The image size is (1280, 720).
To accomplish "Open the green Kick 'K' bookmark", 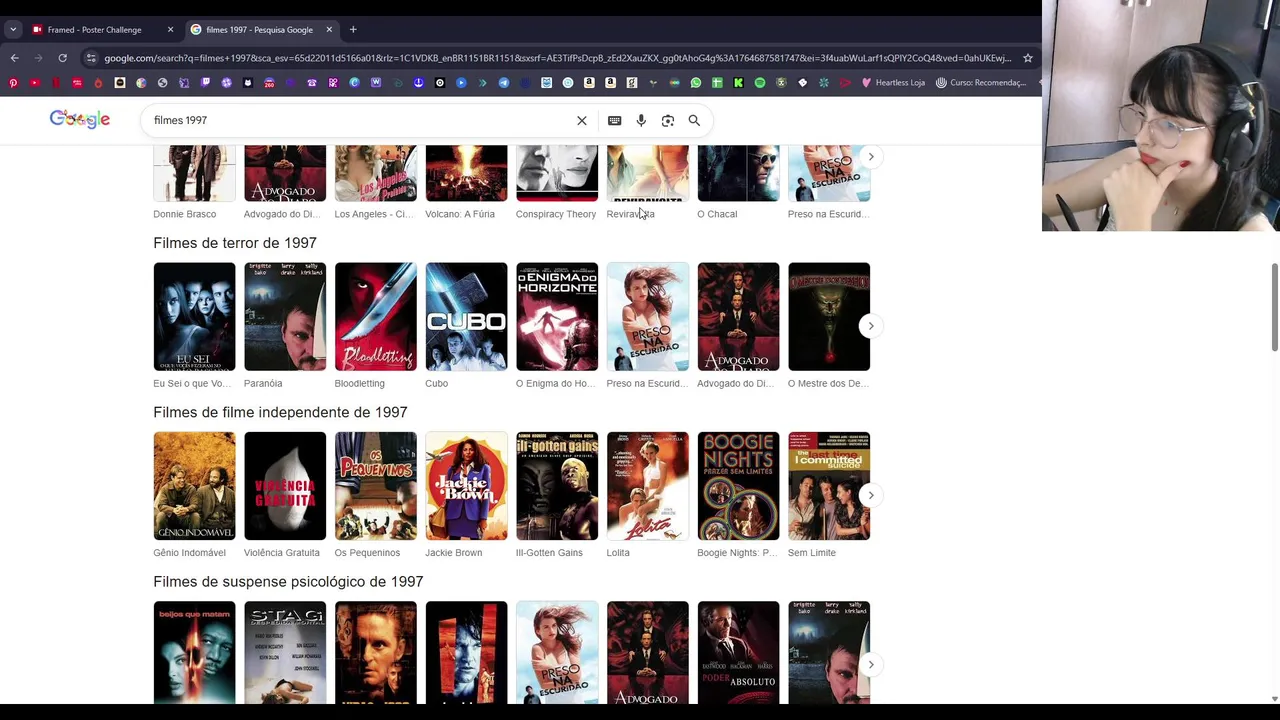I will pyautogui.click(x=739, y=83).
